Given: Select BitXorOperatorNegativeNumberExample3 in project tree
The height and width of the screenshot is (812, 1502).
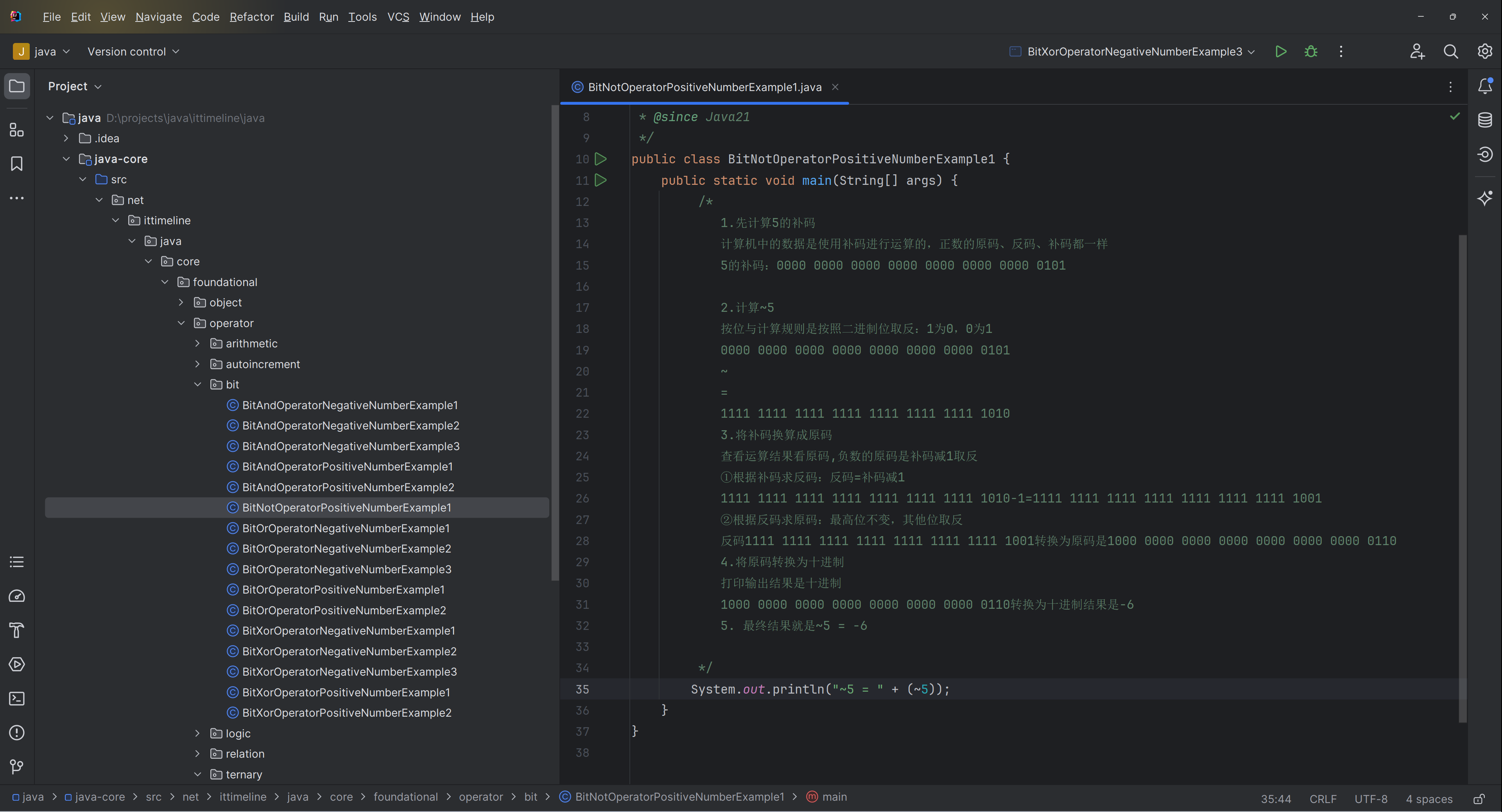Looking at the screenshot, I should click(349, 672).
